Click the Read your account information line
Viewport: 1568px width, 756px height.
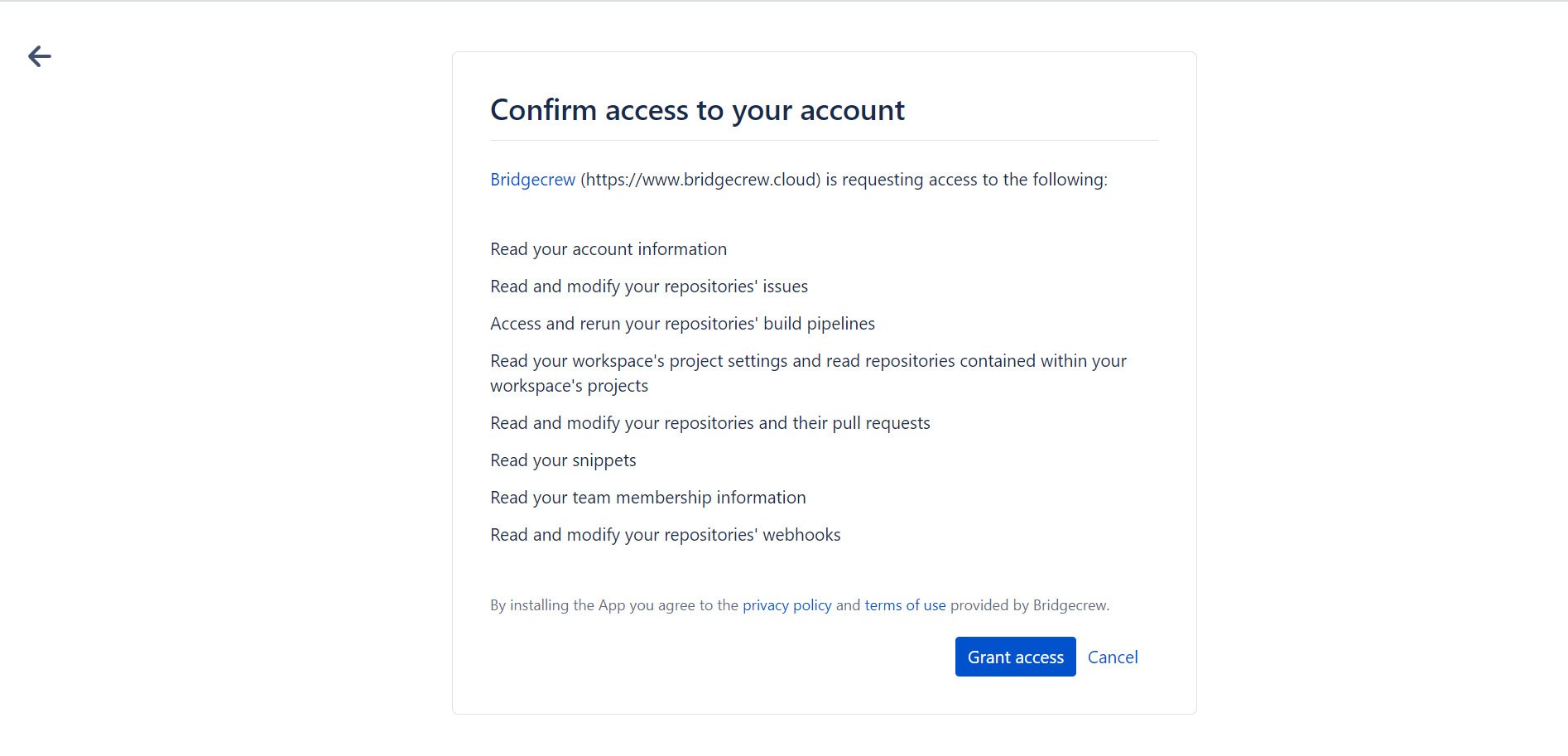[x=608, y=249]
